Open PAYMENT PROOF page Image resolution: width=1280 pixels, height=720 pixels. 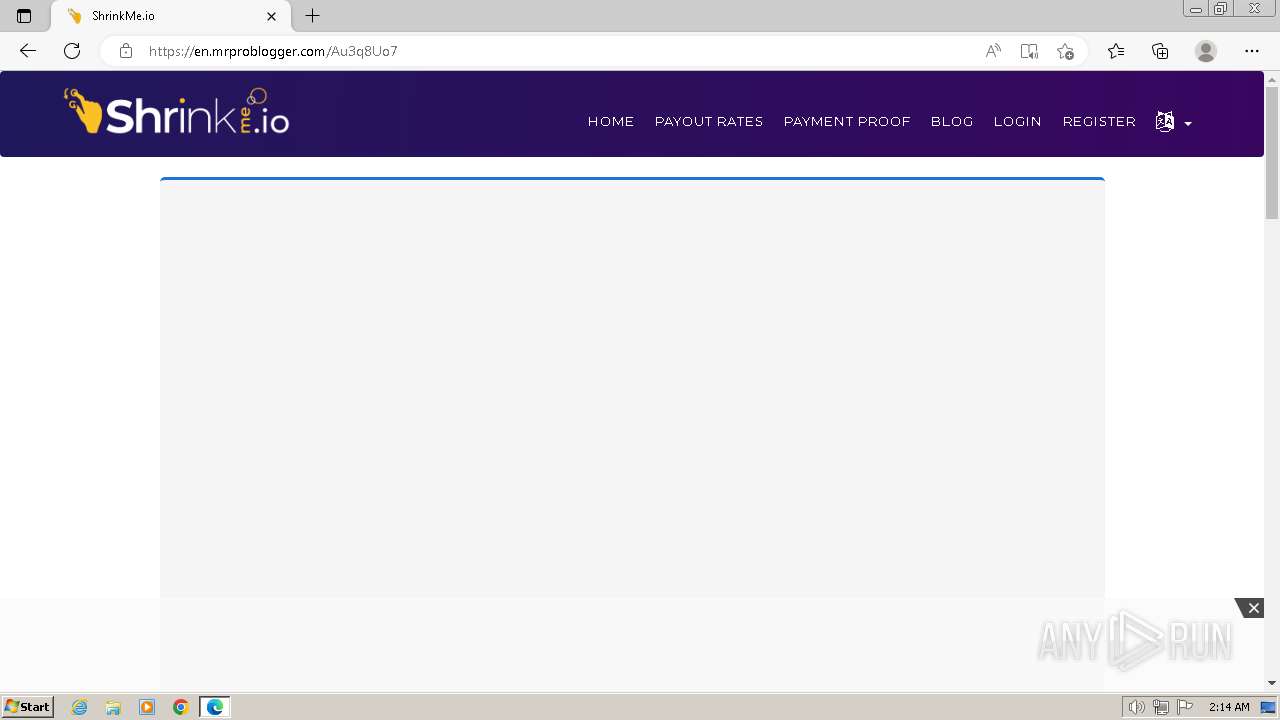tap(847, 121)
